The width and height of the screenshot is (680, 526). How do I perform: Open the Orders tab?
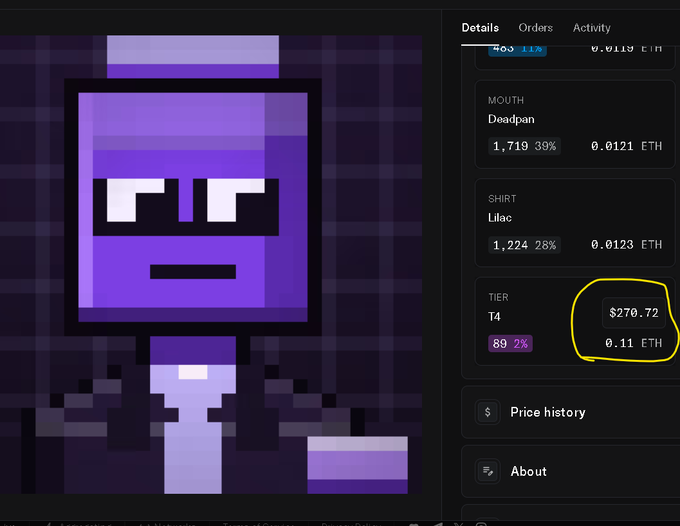pos(536,28)
